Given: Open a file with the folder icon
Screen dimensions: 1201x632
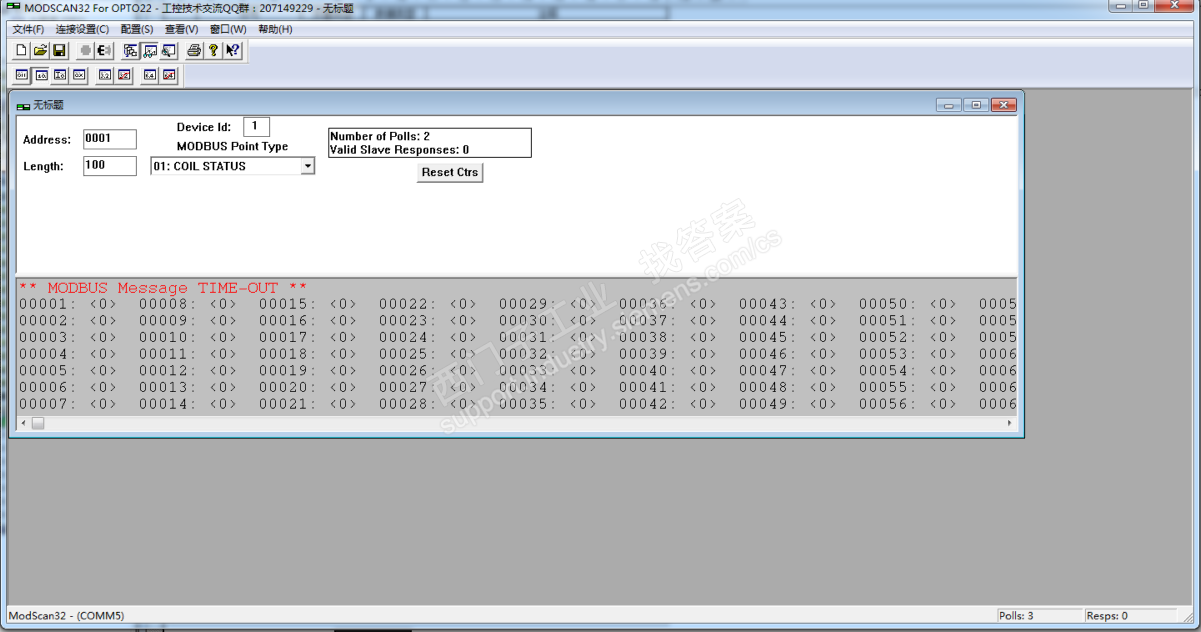Looking at the screenshot, I should tap(41, 50).
